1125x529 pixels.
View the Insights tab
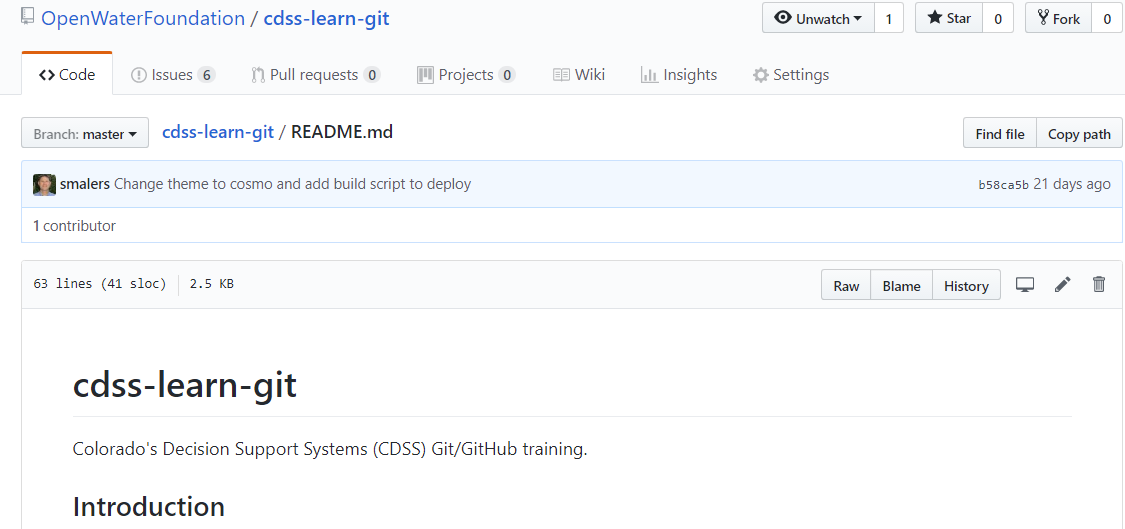(679, 75)
